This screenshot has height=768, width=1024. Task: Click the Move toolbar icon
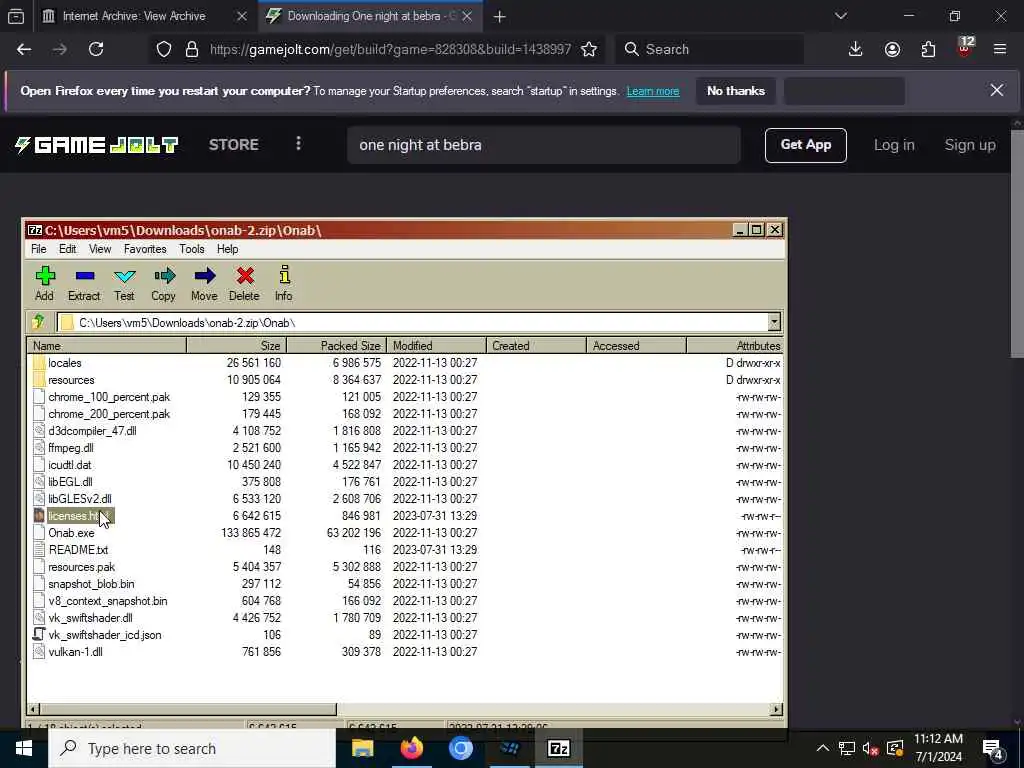click(204, 283)
